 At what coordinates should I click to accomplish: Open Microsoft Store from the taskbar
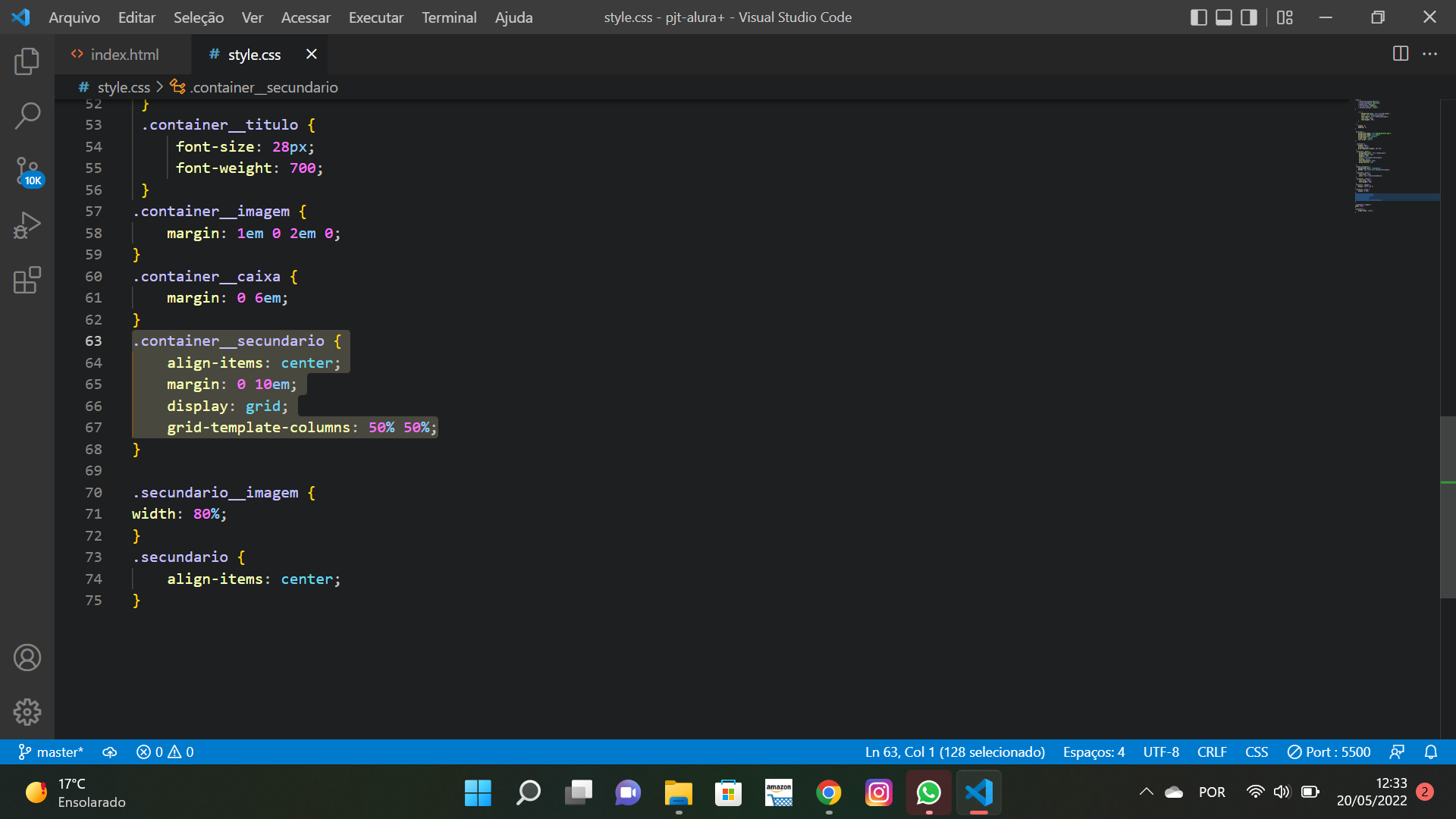tap(728, 793)
